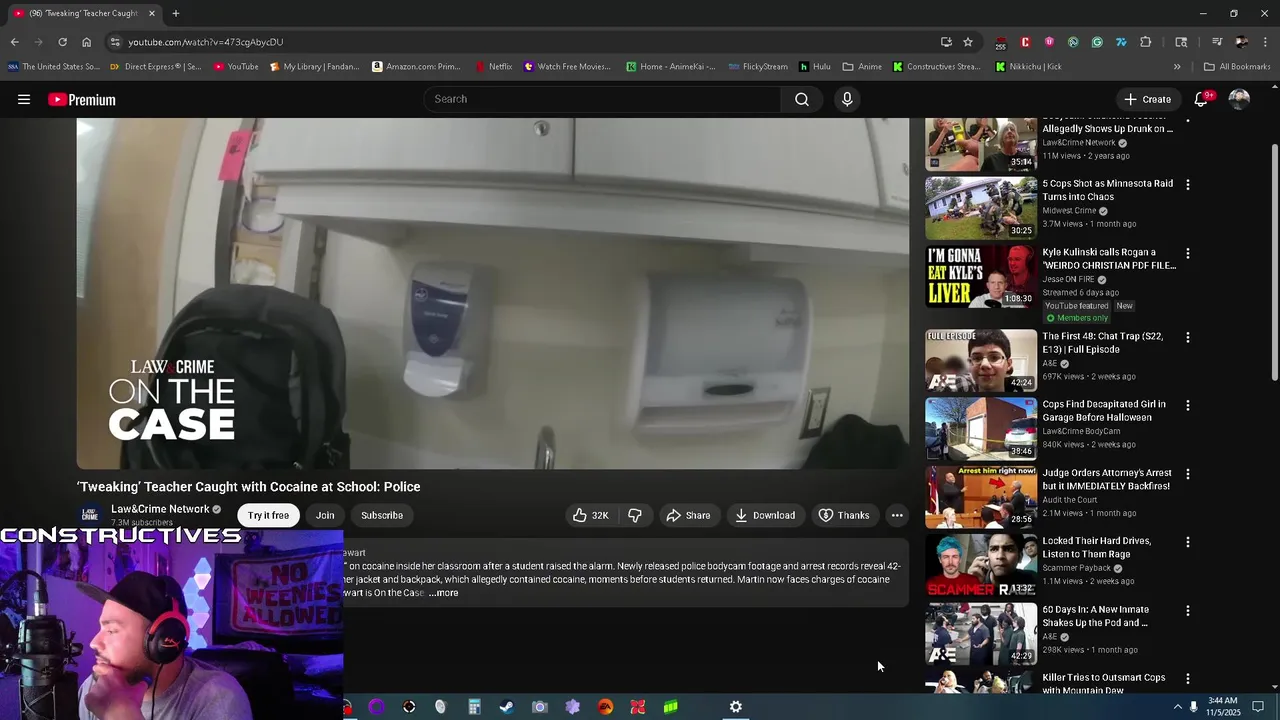This screenshot has height=720, width=1280.
Task: Open The First 48 Chat Trap thumbnail
Action: point(981,361)
